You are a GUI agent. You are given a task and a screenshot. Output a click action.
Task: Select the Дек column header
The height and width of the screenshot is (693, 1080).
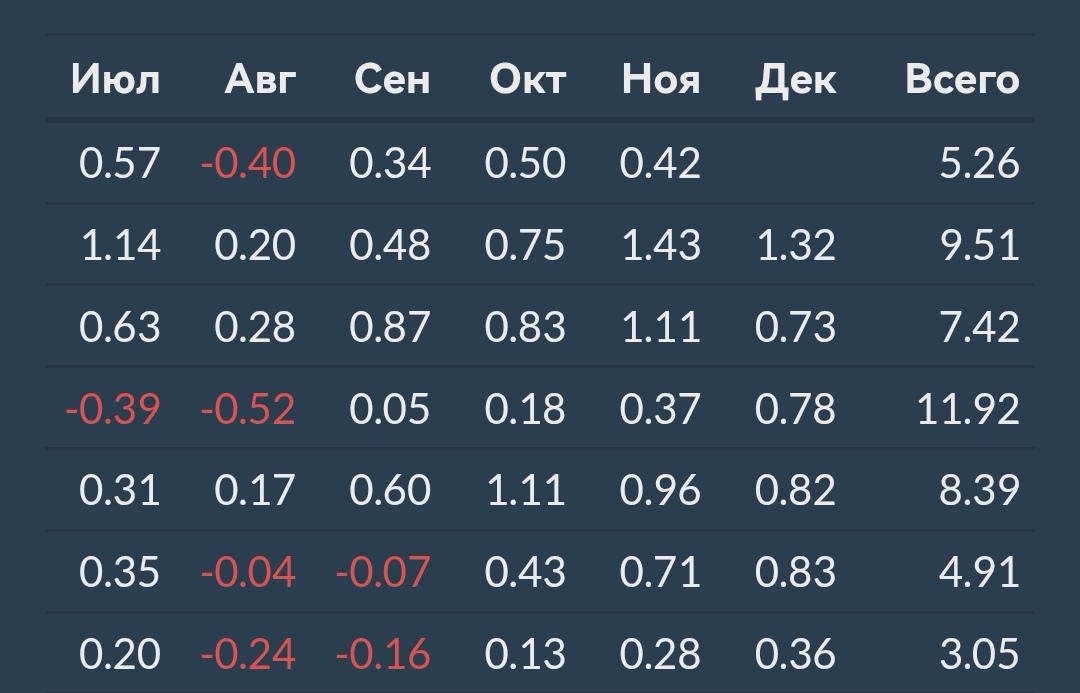click(x=795, y=80)
